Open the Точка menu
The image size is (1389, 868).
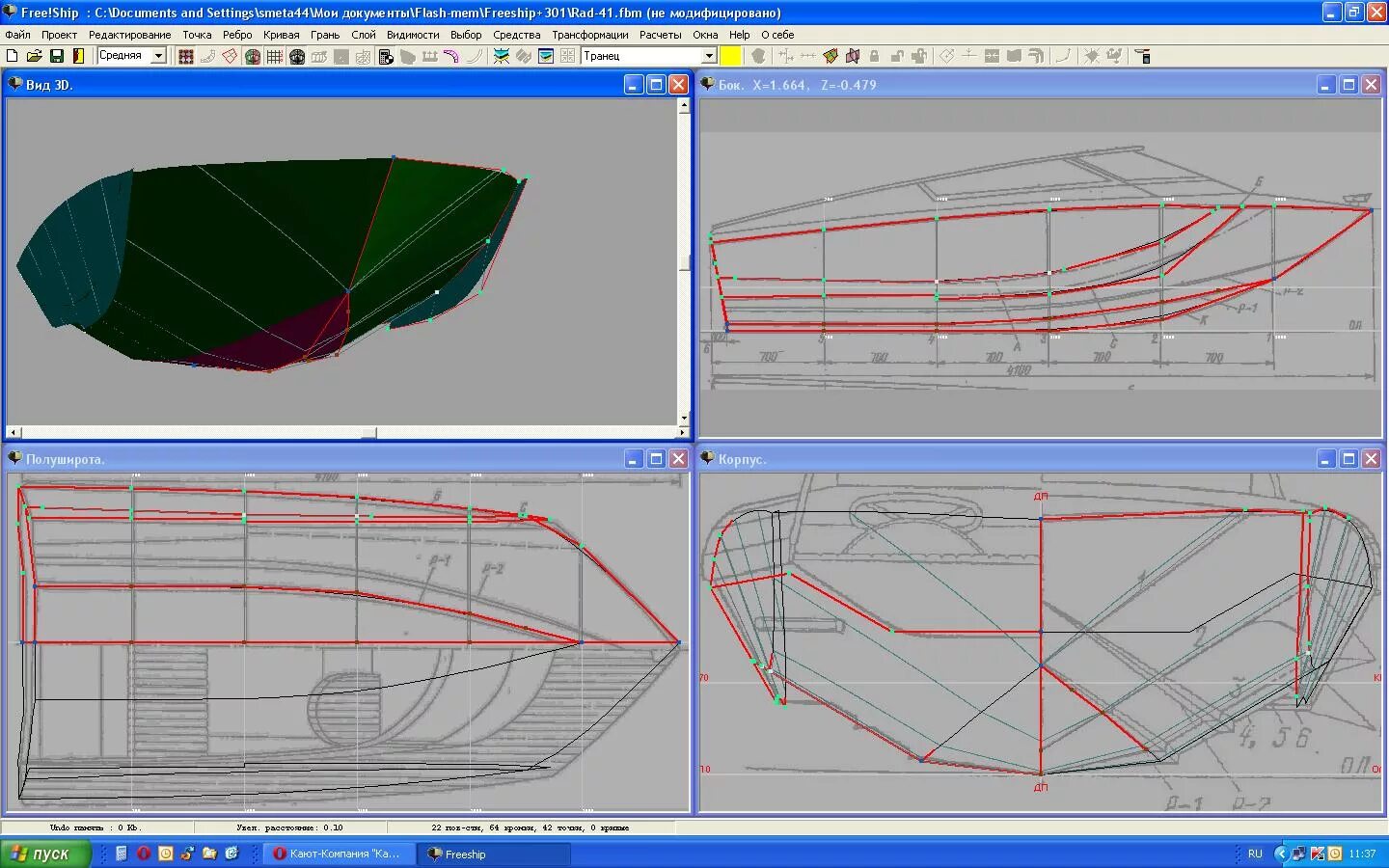(x=197, y=35)
